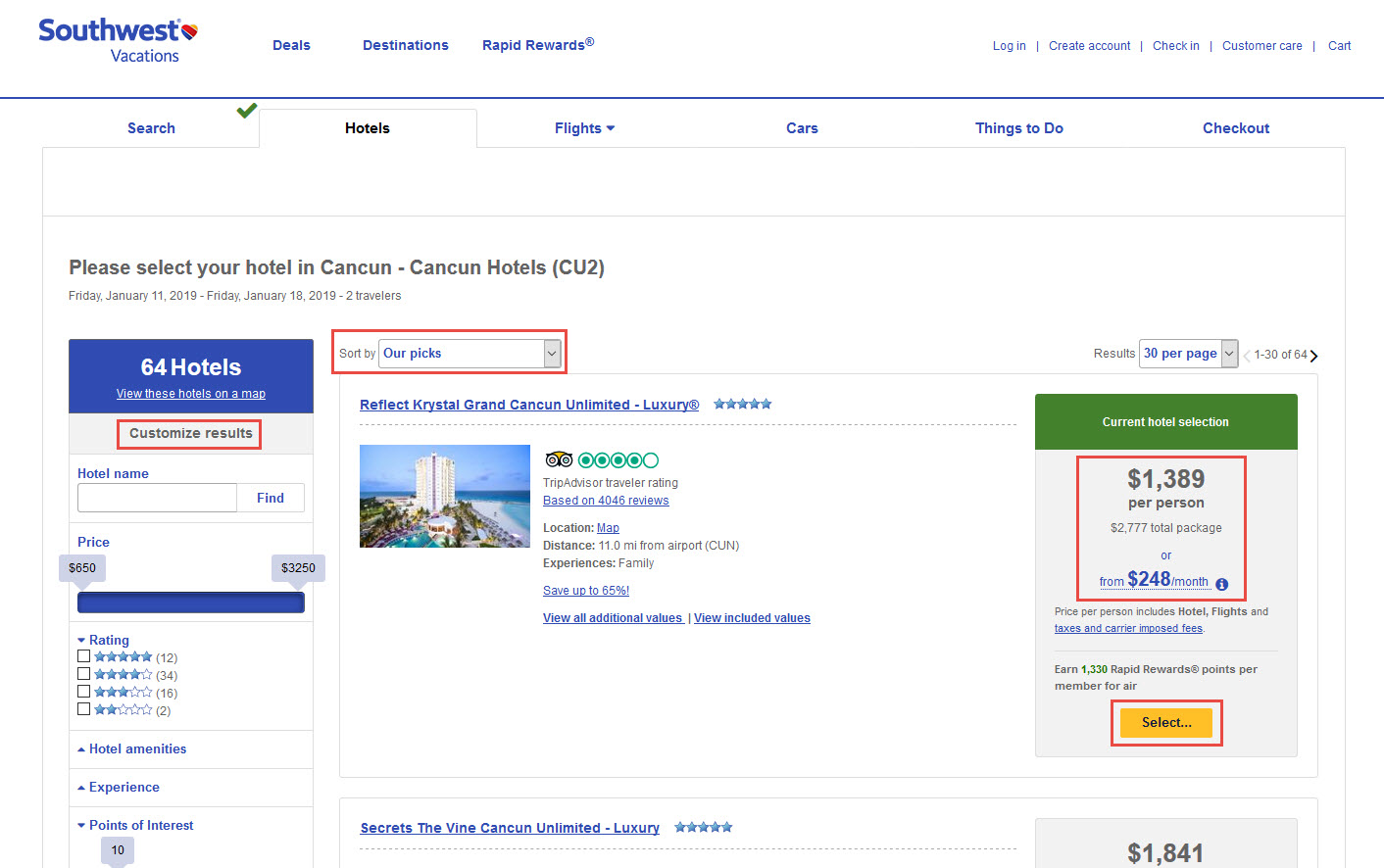Click the Create account link

(1089, 46)
